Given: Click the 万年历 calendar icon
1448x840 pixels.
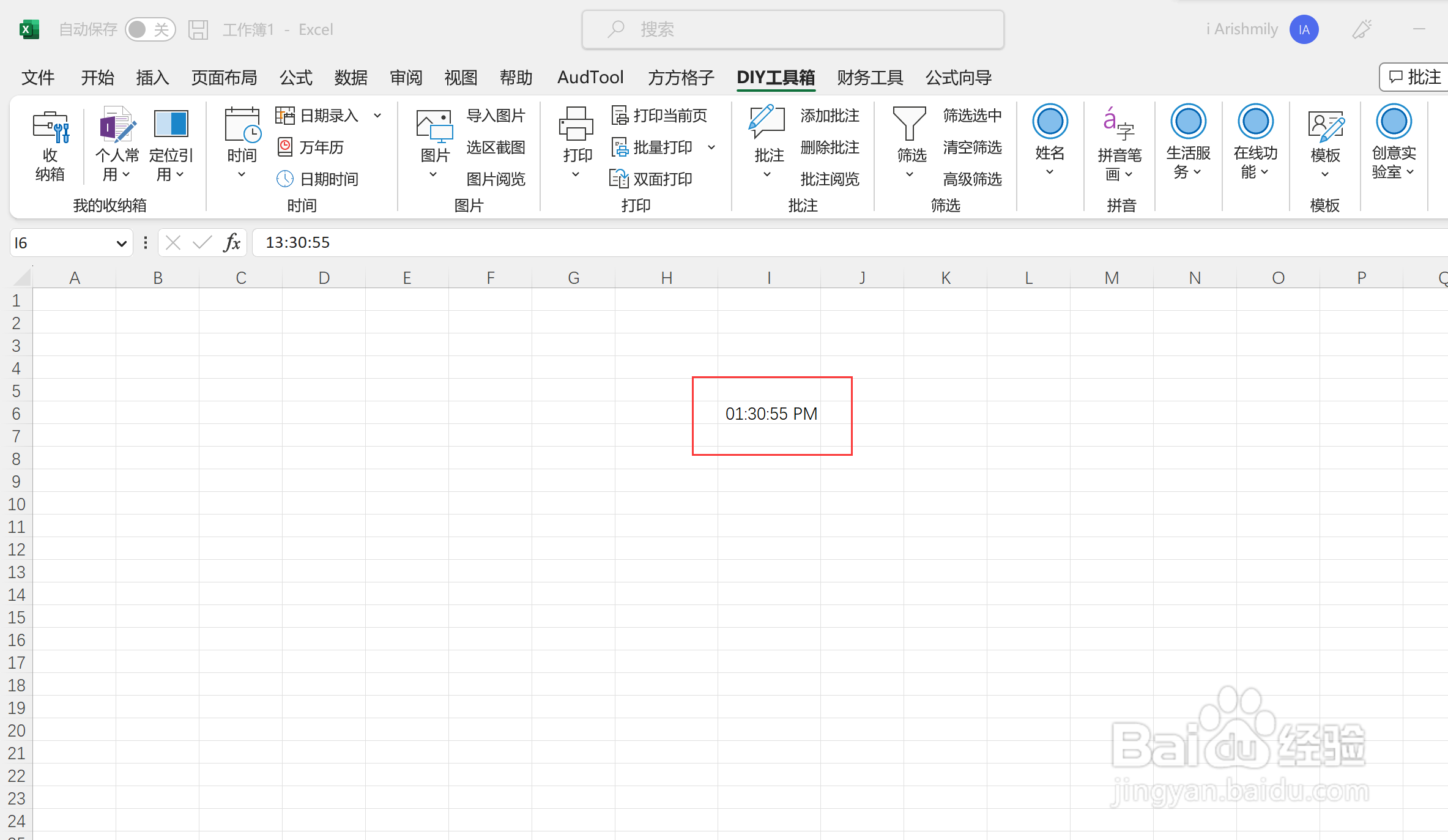Looking at the screenshot, I should point(284,147).
